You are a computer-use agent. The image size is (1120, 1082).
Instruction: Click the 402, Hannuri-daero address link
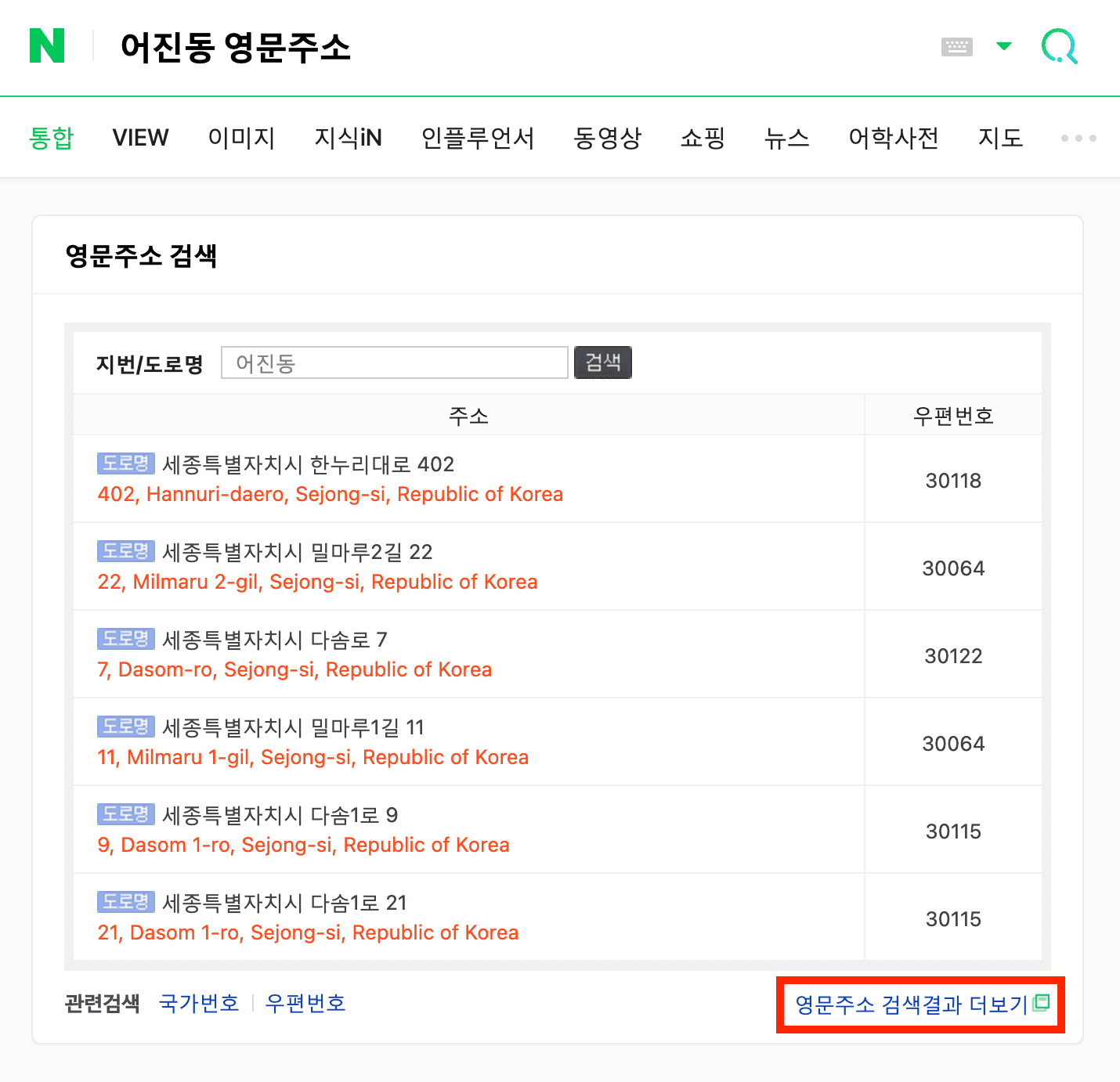pyautogui.click(x=330, y=494)
